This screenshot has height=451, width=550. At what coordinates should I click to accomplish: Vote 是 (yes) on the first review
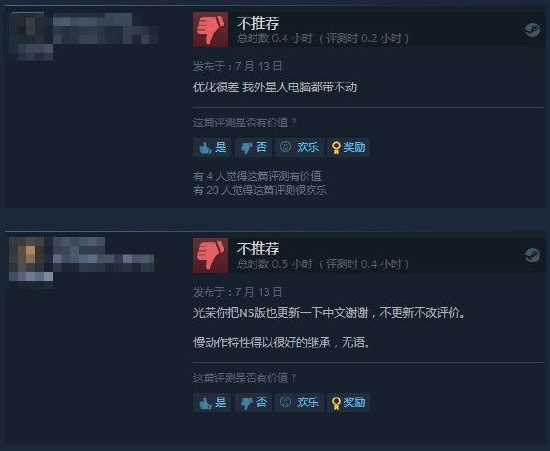point(212,147)
